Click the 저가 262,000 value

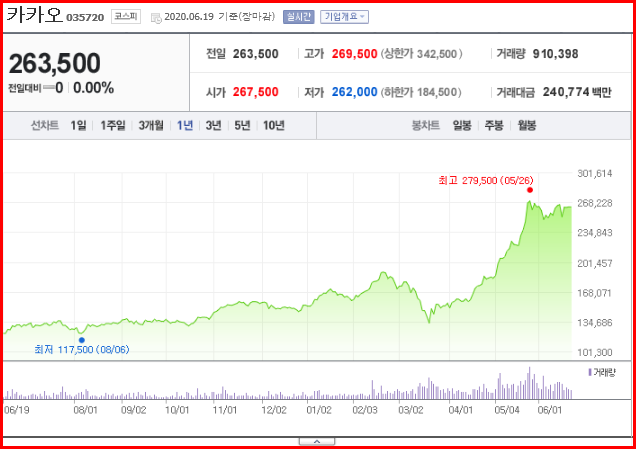pyautogui.click(x=355, y=92)
